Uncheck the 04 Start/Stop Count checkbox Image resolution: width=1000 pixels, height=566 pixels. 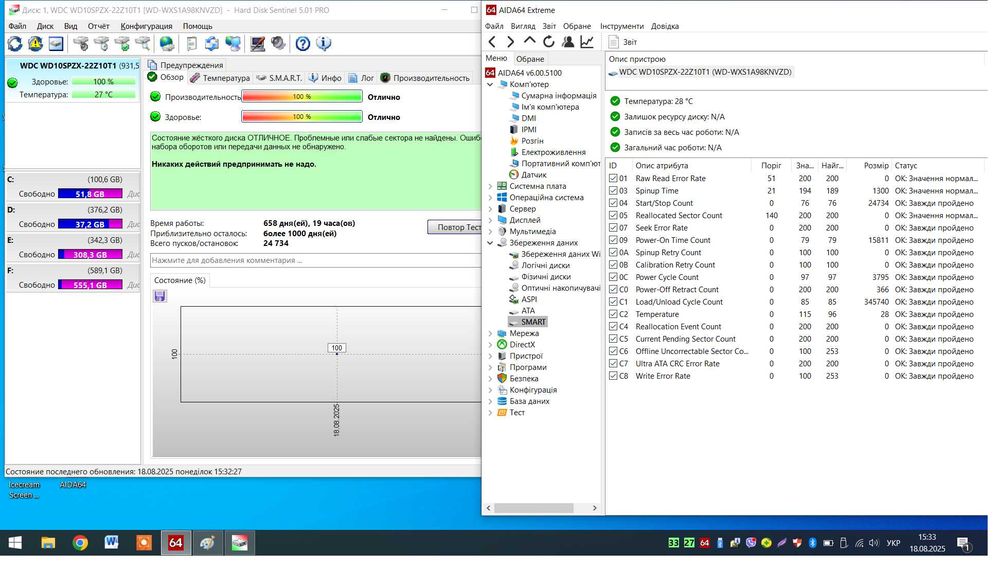[613, 203]
